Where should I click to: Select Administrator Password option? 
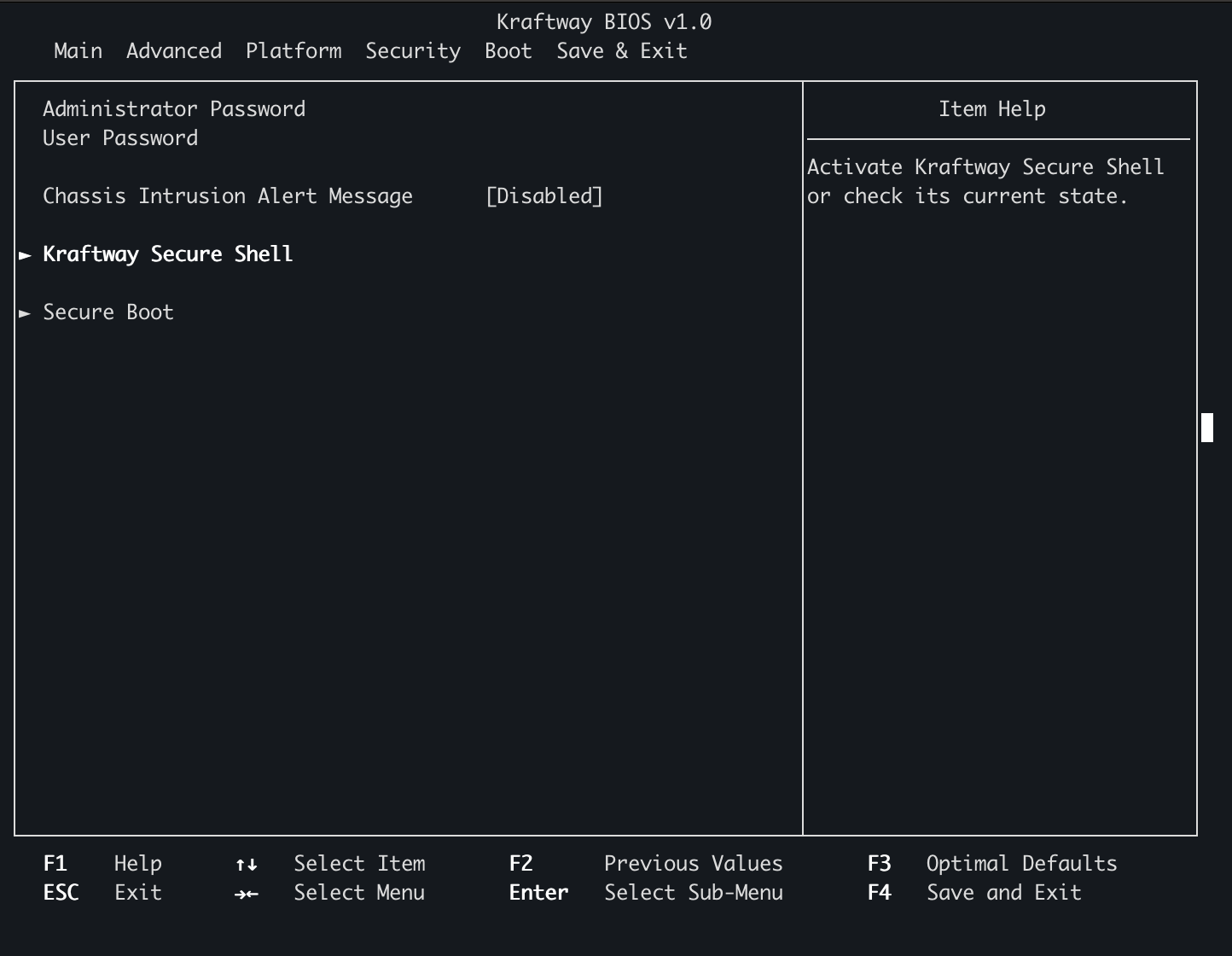pos(174,109)
